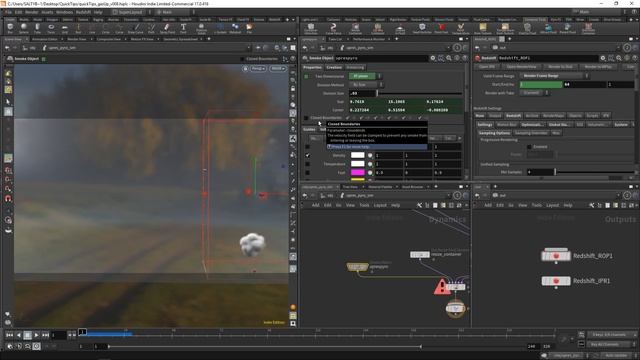
Task: Open the Redshift menu
Action: pos(83,12)
